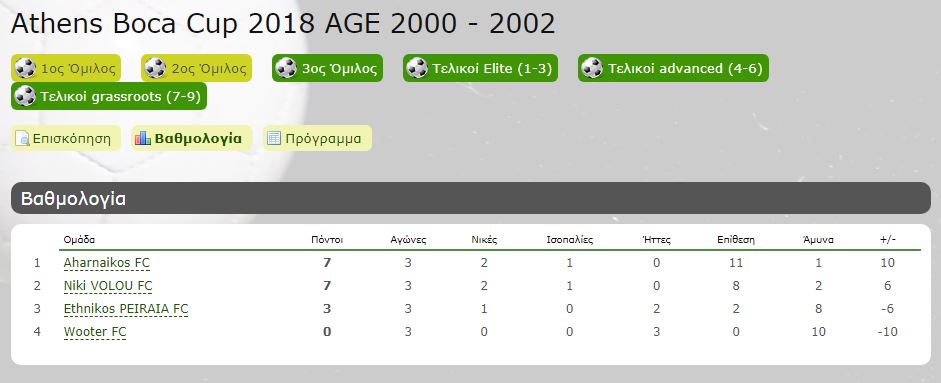The height and width of the screenshot is (383, 941).
Task: Open the 1ος Όμιλος group tab
Action: point(66,68)
